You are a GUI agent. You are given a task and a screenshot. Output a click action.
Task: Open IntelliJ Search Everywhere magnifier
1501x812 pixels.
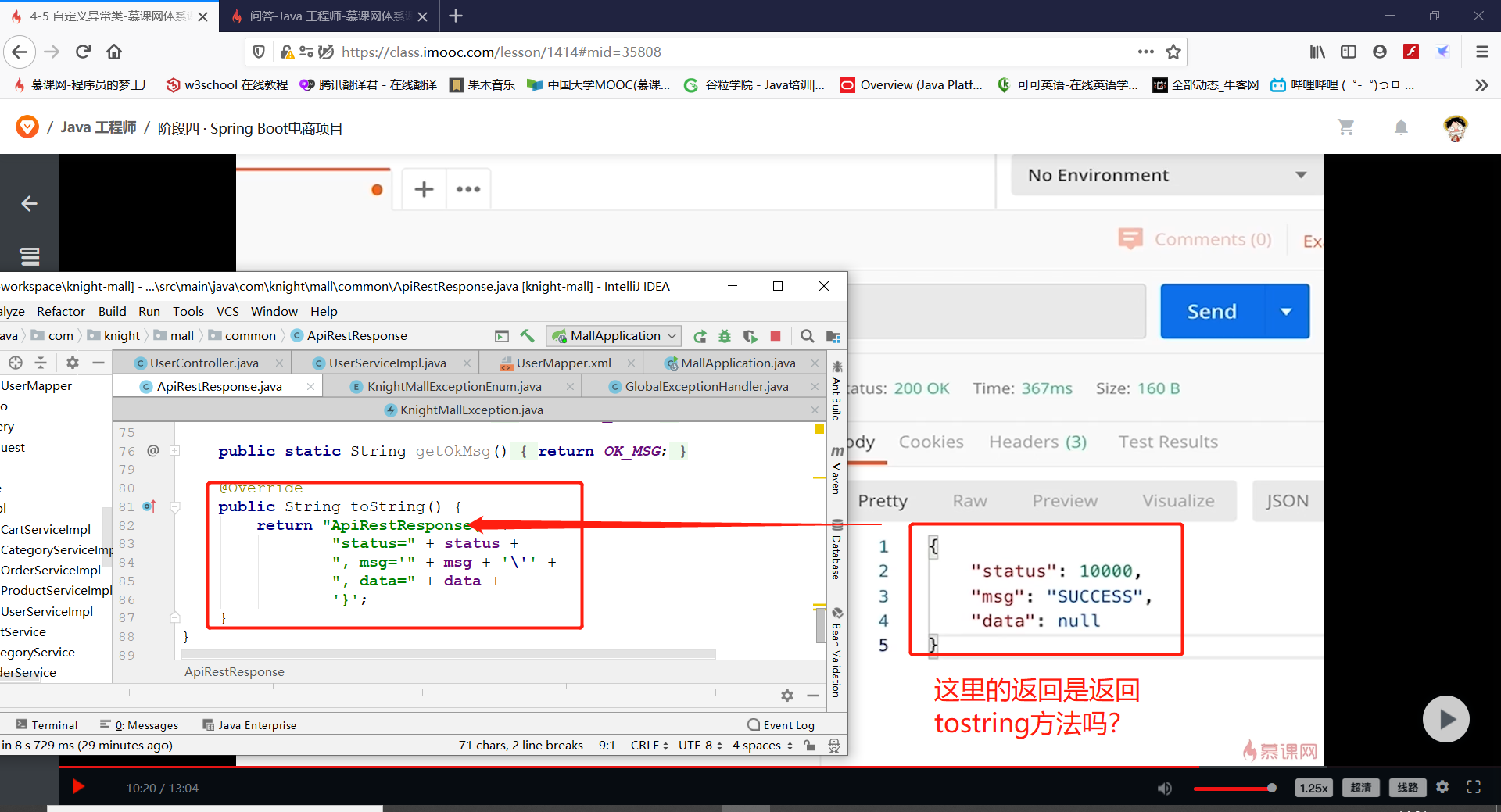point(807,336)
